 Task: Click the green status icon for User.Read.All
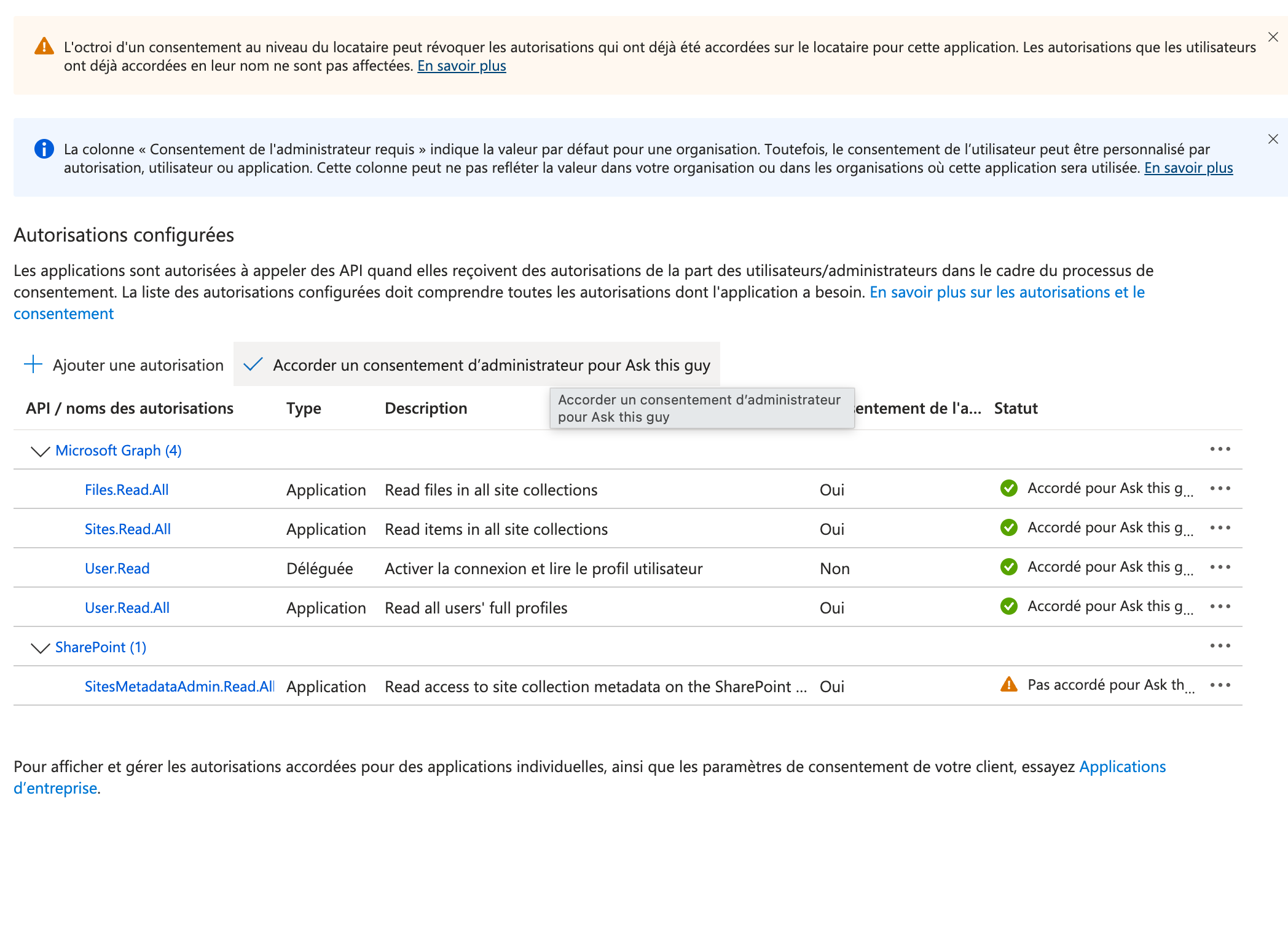[1008, 606]
